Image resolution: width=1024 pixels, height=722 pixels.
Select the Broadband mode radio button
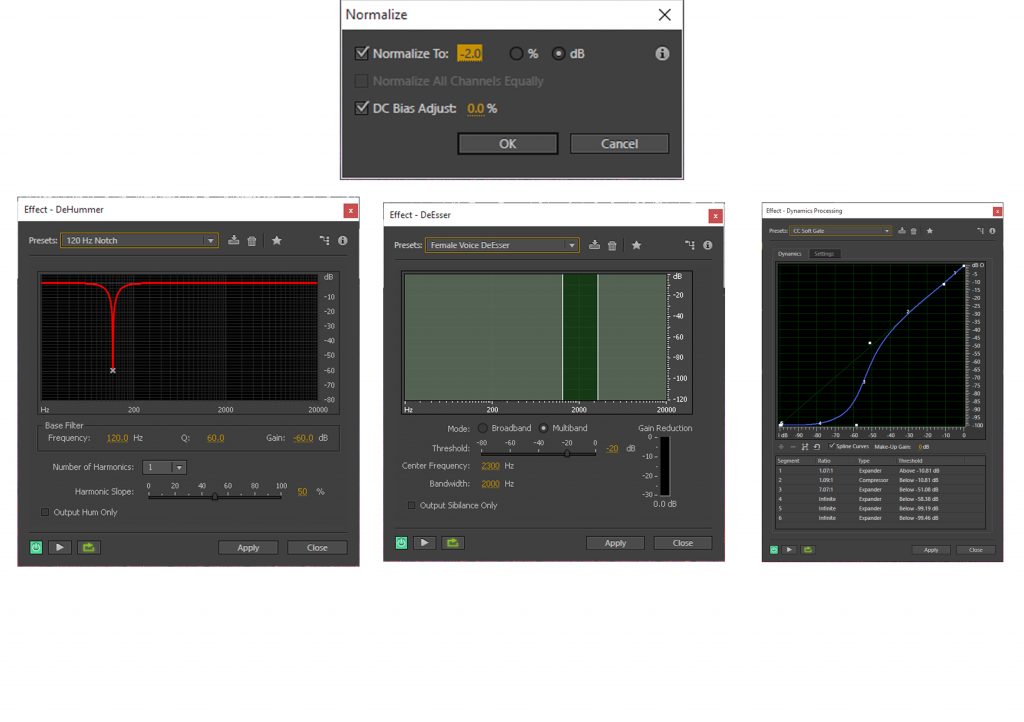(x=483, y=428)
